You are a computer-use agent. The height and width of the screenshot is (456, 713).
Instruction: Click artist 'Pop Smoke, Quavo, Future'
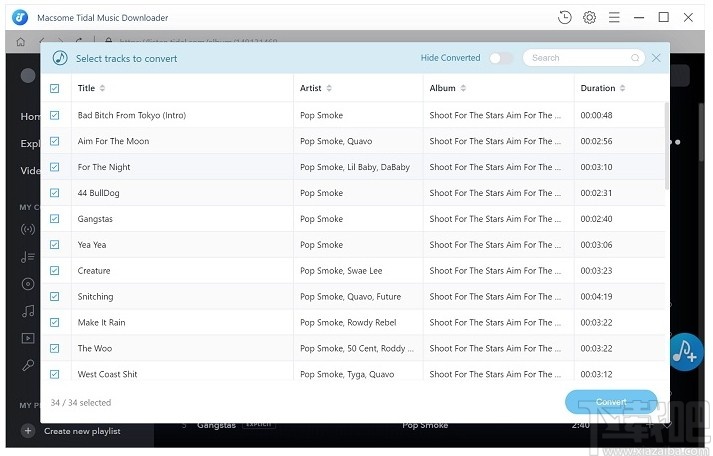click(x=351, y=296)
